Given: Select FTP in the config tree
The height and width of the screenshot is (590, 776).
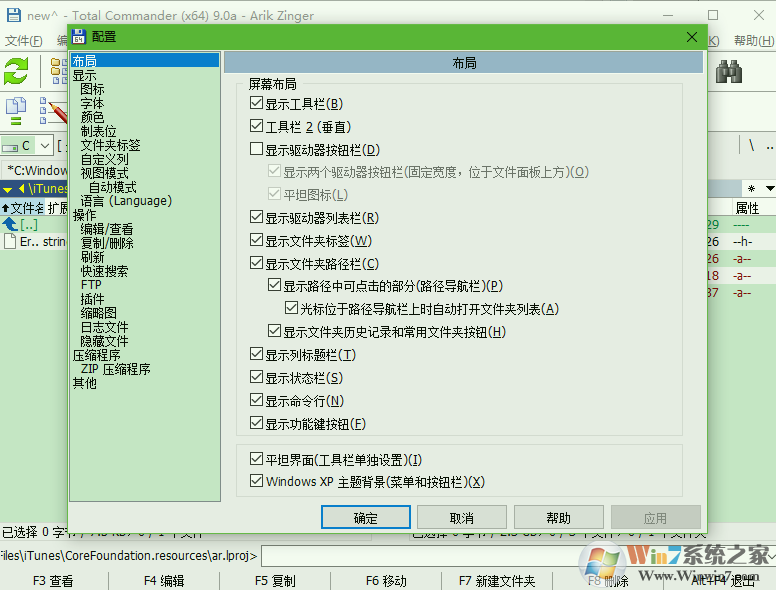Looking at the screenshot, I should point(91,285).
